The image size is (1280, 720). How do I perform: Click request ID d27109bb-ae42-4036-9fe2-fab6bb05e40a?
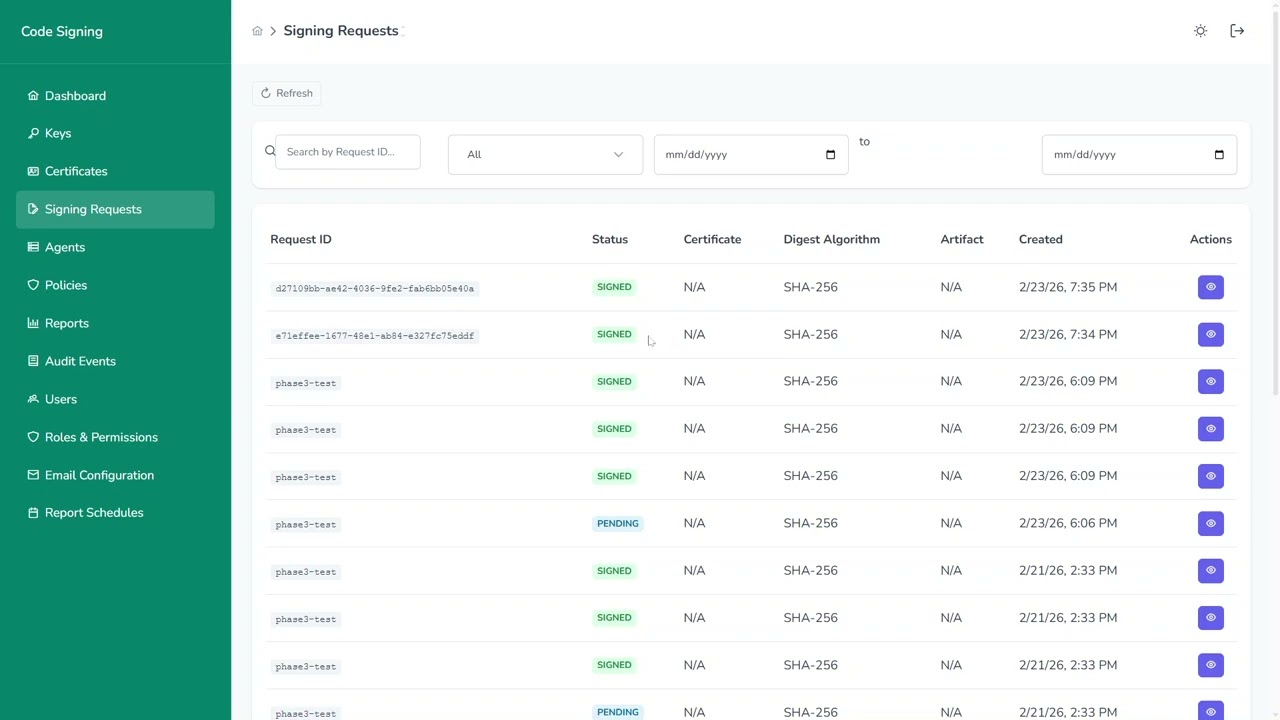click(x=375, y=288)
